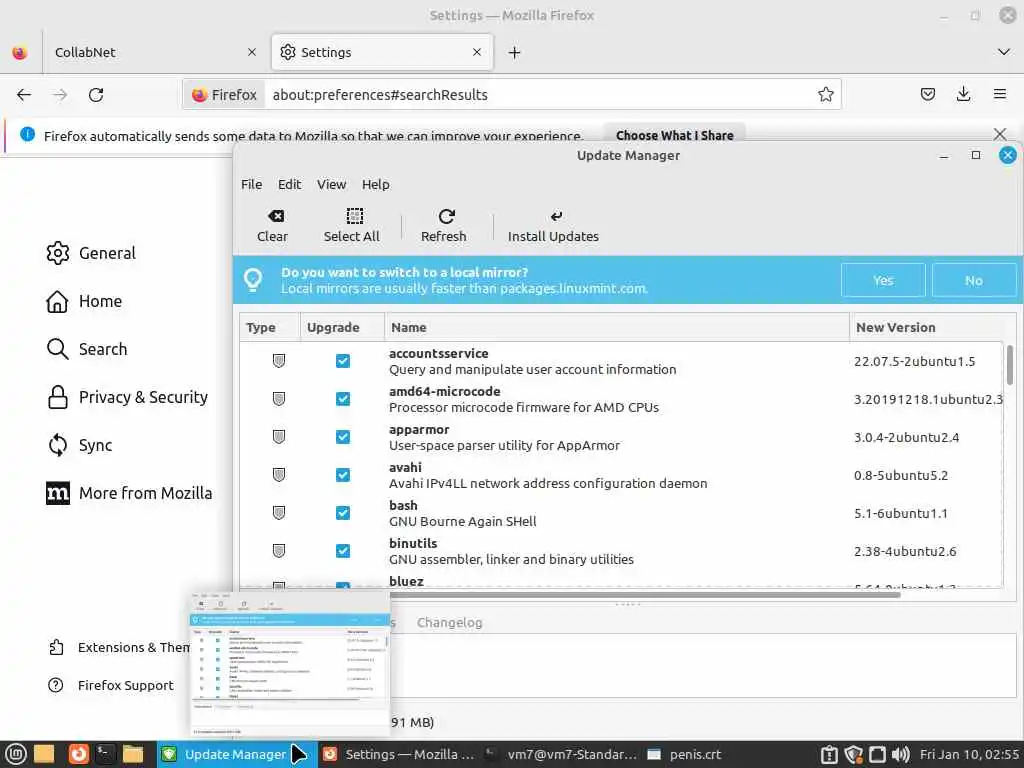Launch Firefox from the taskbar launcher
1024x768 pixels.
pyautogui.click(x=78, y=754)
